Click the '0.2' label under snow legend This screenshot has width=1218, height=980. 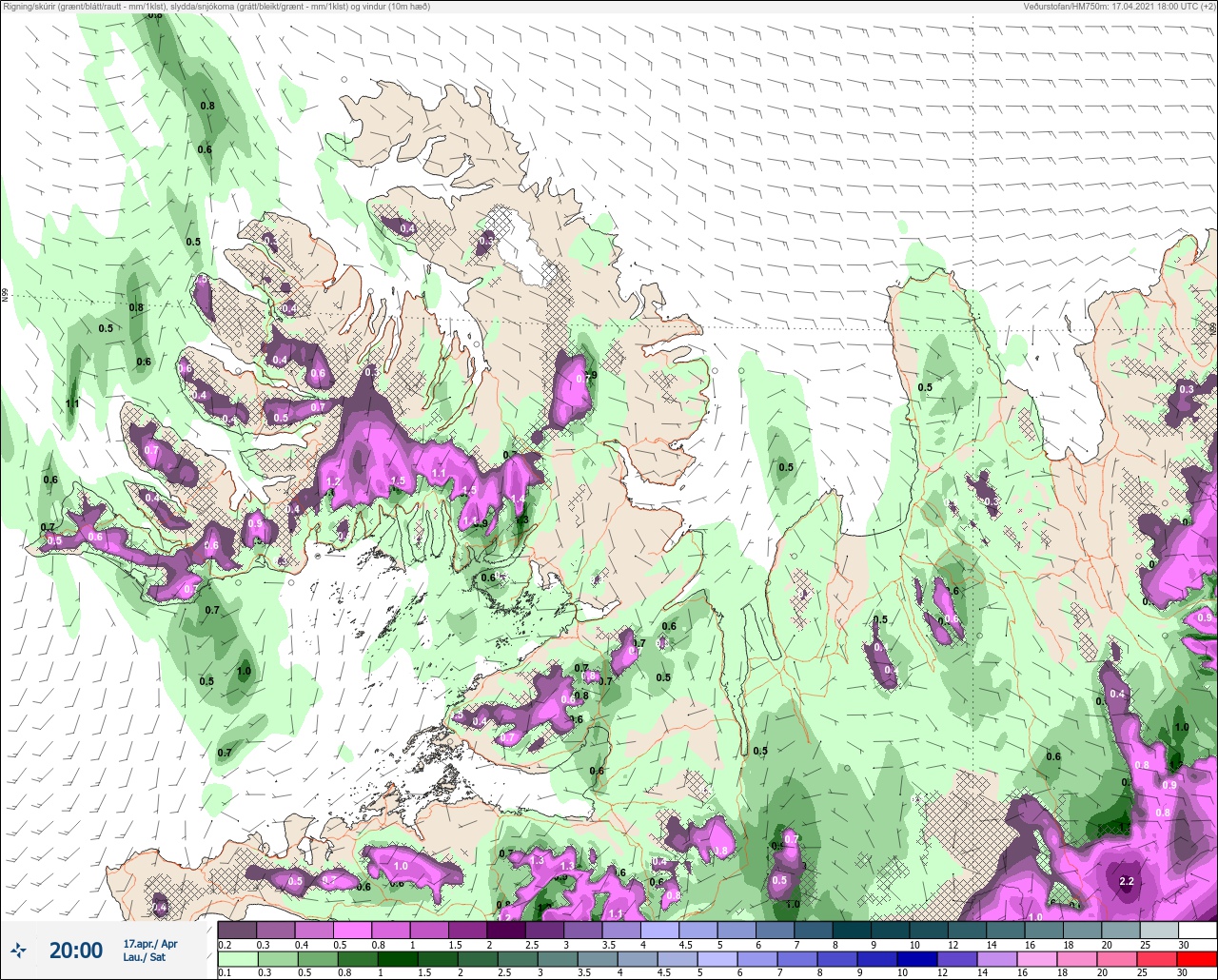225,944
